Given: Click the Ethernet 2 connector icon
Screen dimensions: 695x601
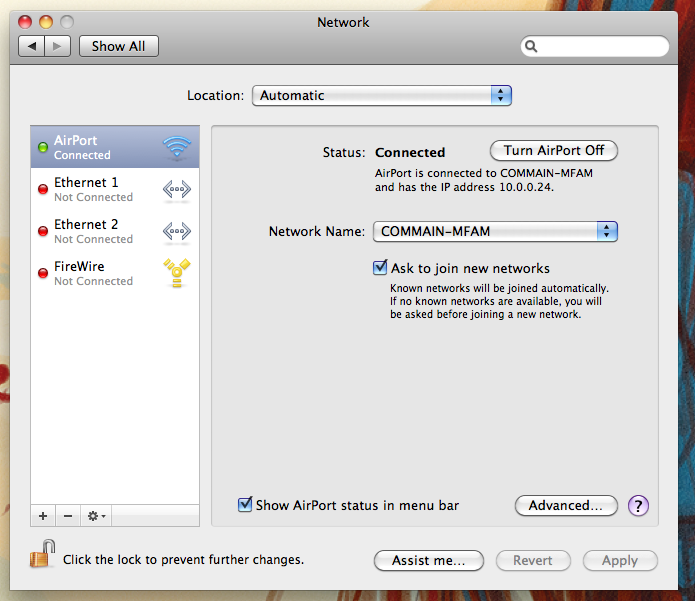Looking at the screenshot, I should (177, 231).
